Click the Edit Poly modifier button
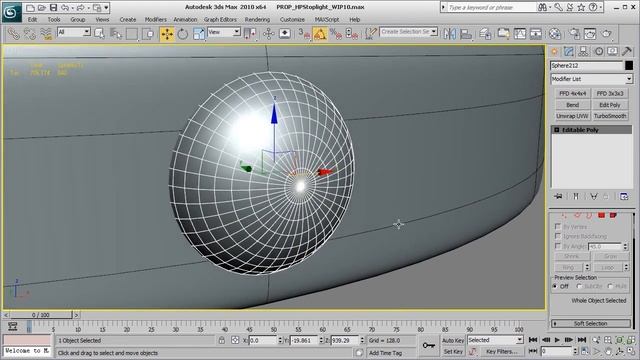This screenshot has height=360, width=640. 610,105
